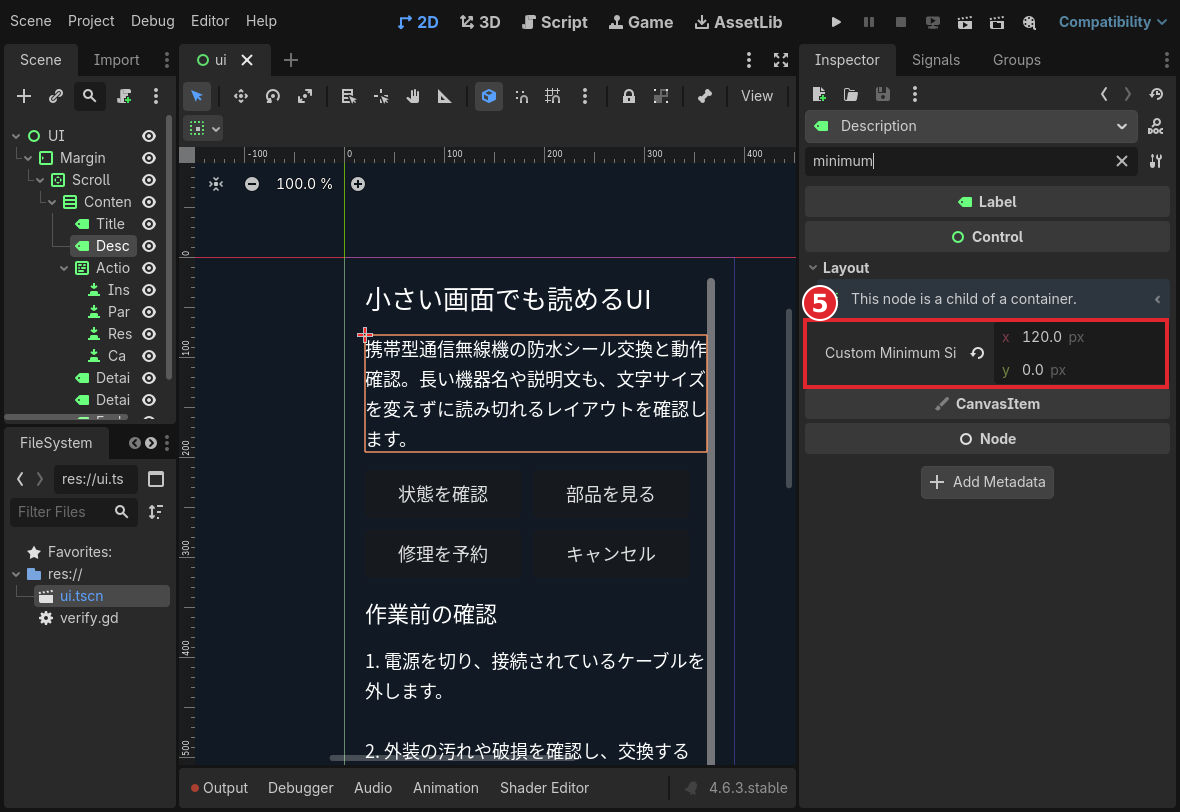The width and height of the screenshot is (1180, 812).
Task: Collapse the UI root node
Action: (16, 136)
